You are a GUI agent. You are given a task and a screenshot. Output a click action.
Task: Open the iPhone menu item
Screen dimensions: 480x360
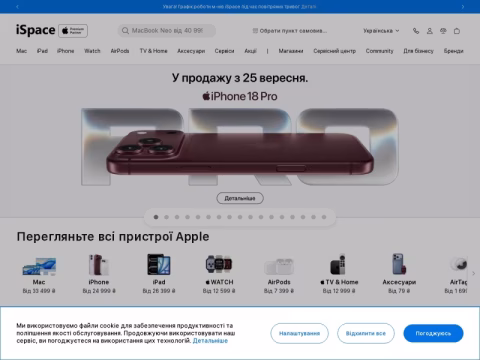point(65,51)
